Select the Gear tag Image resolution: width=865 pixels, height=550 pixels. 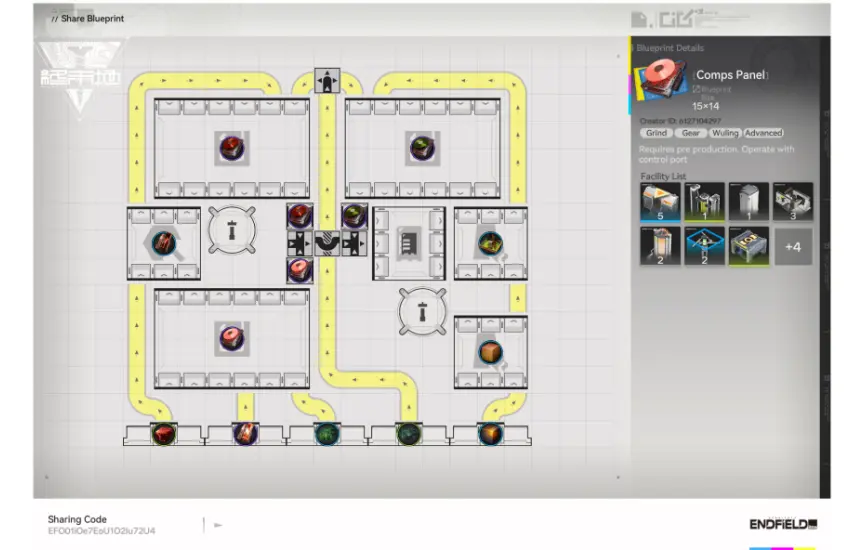pyautogui.click(x=691, y=133)
